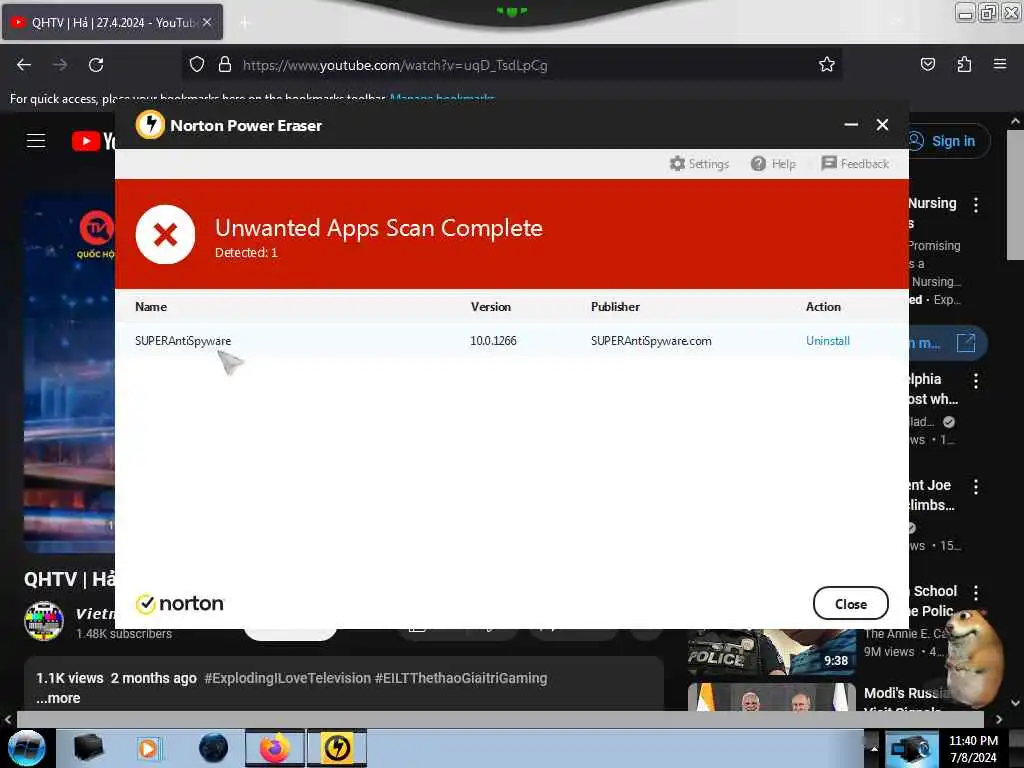Select the SUPERAntiSpyware row name

(183, 341)
